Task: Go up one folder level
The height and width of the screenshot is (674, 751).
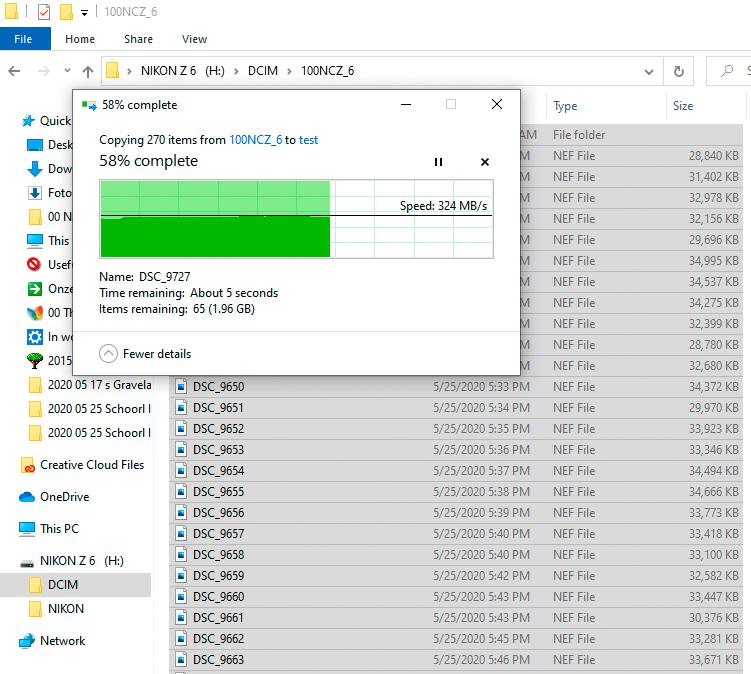Action: pos(88,71)
